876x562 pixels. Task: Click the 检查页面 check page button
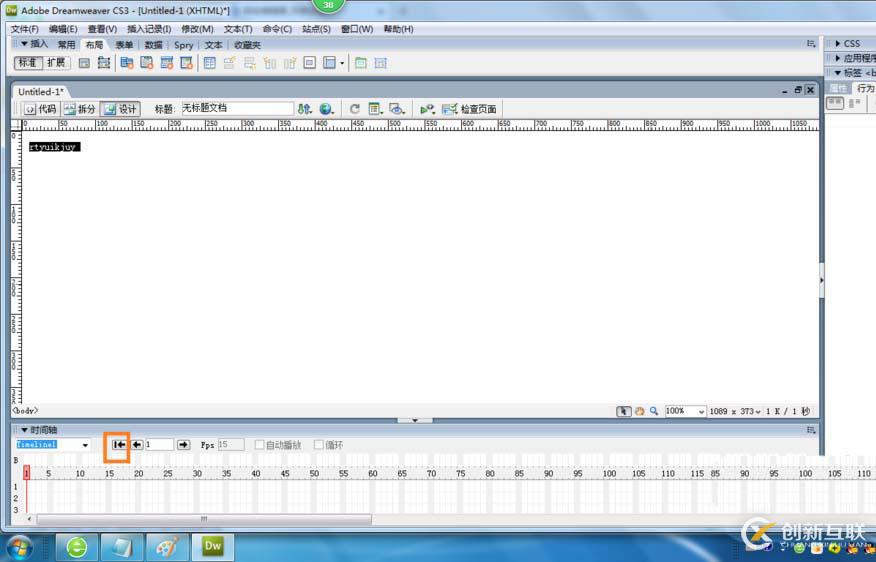(x=469, y=109)
